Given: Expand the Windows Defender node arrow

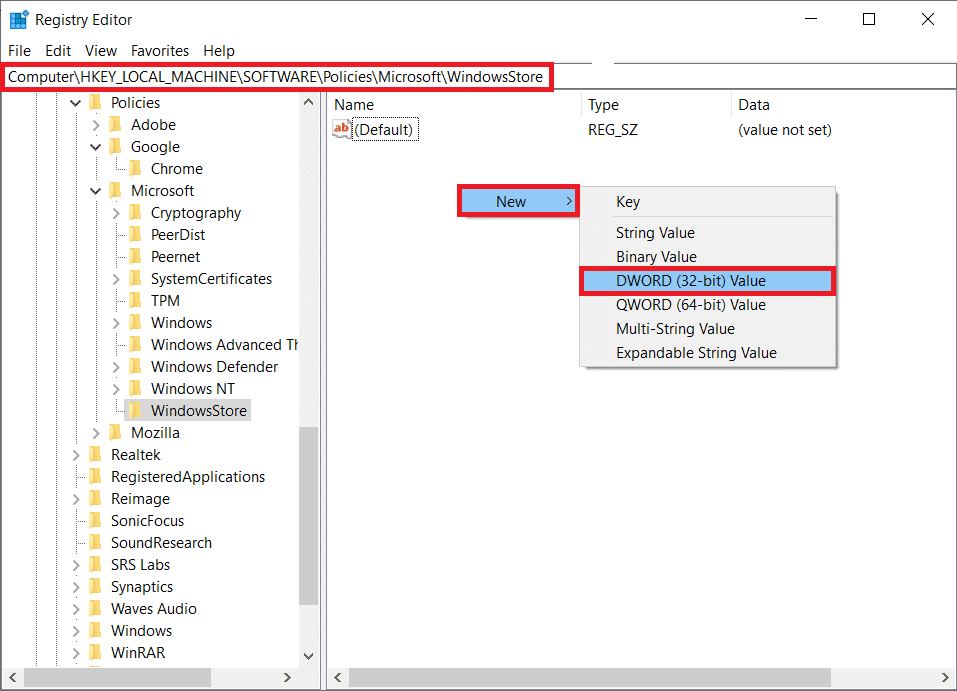Looking at the screenshot, I should pos(116,367).
